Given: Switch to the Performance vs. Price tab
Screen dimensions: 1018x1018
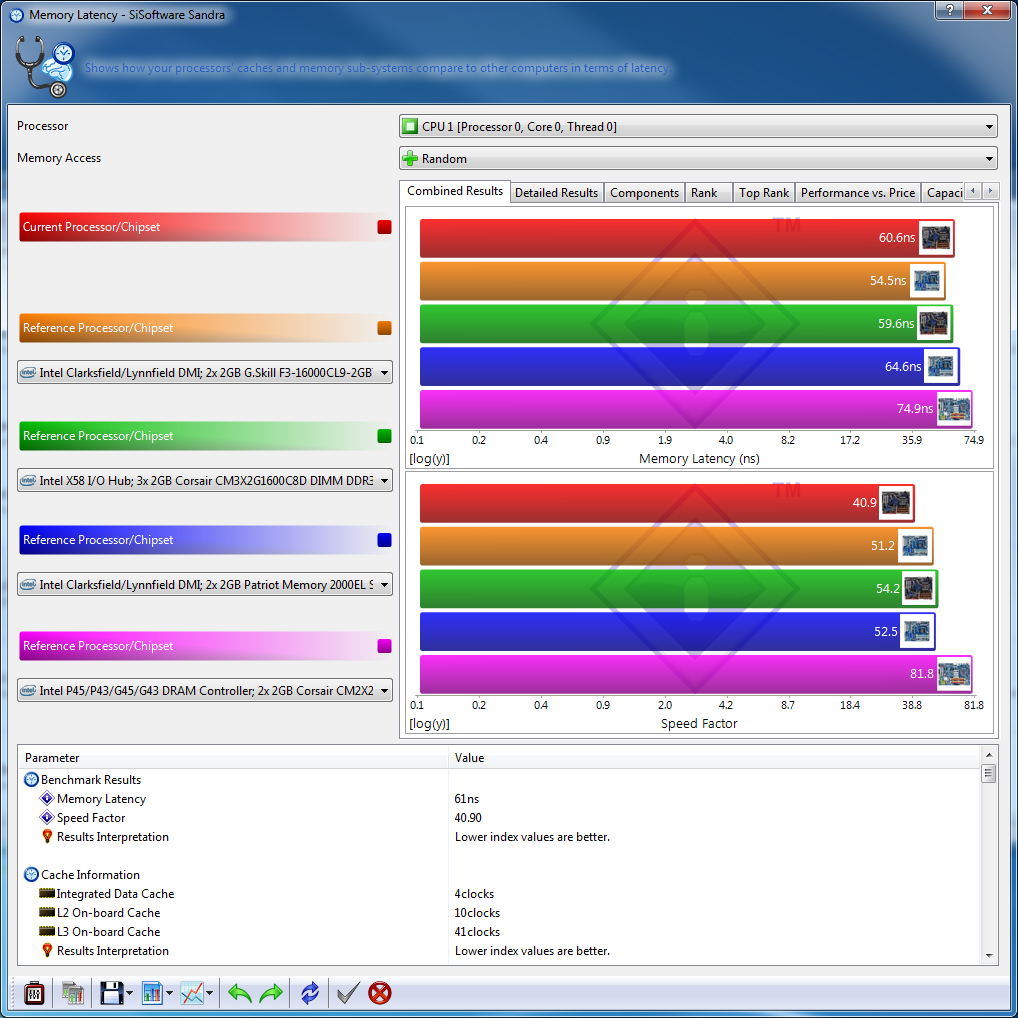Looking at the screenshot, I should 858,193.
